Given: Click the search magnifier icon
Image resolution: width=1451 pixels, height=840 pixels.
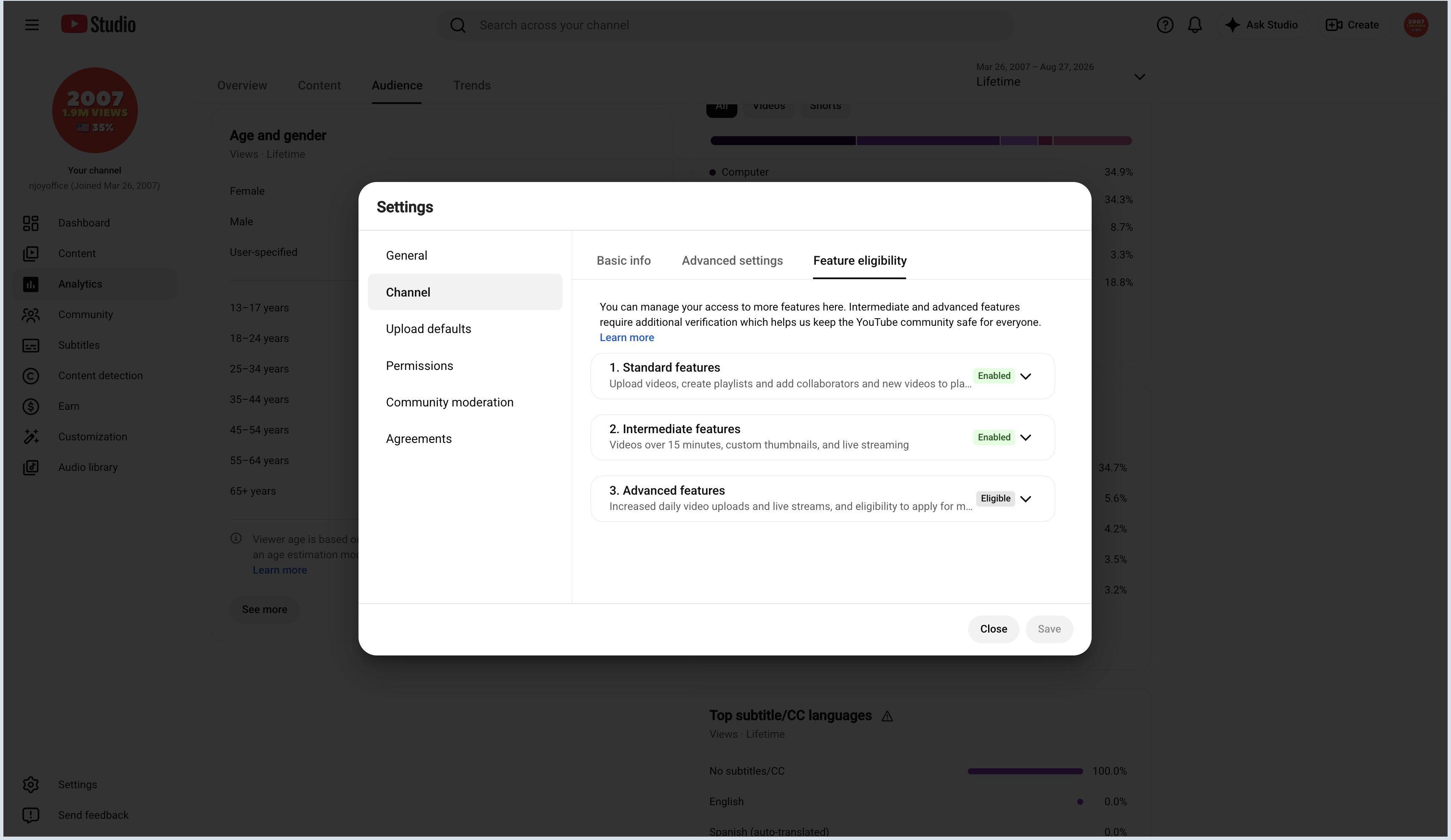Looking at the screenshot, I should (x=458, y=25).
